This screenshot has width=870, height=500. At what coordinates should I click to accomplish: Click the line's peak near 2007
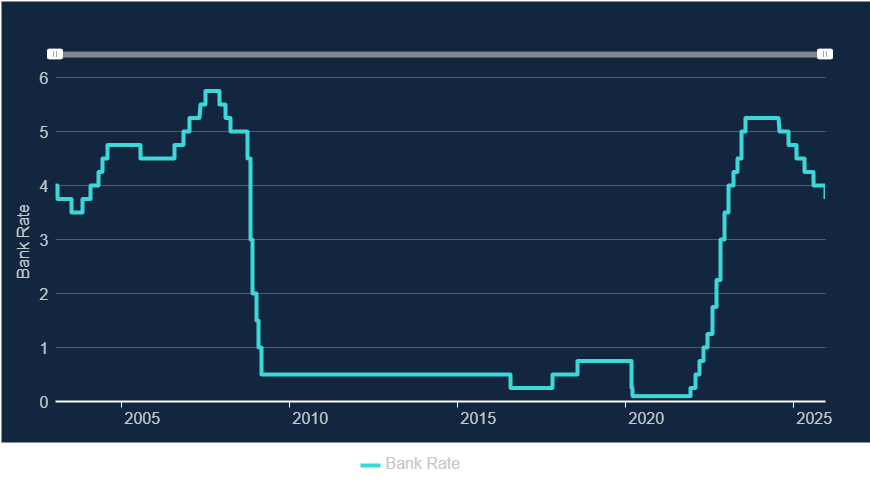pos(212,91)
